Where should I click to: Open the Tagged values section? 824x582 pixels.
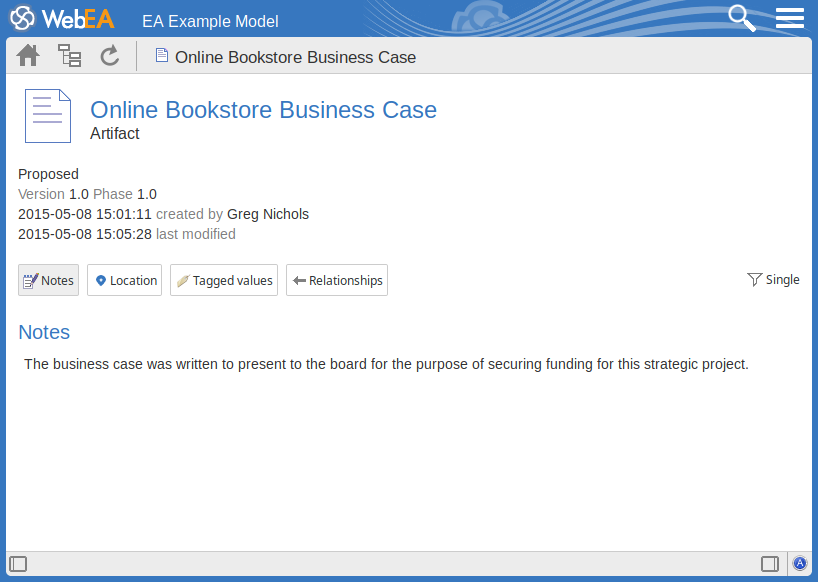[x=224, y=280]
